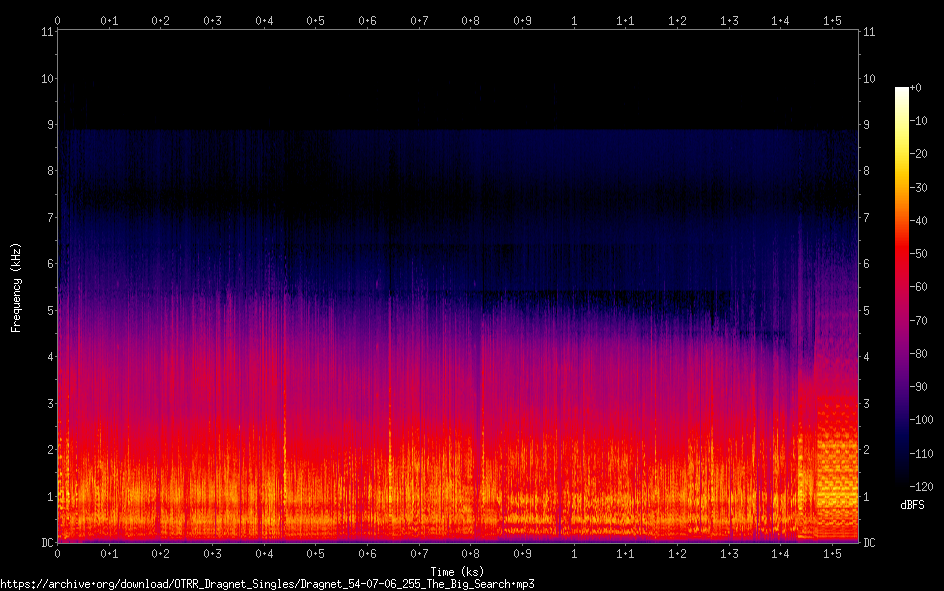Click the top of the color scale bar

click(x=902, y=91)
